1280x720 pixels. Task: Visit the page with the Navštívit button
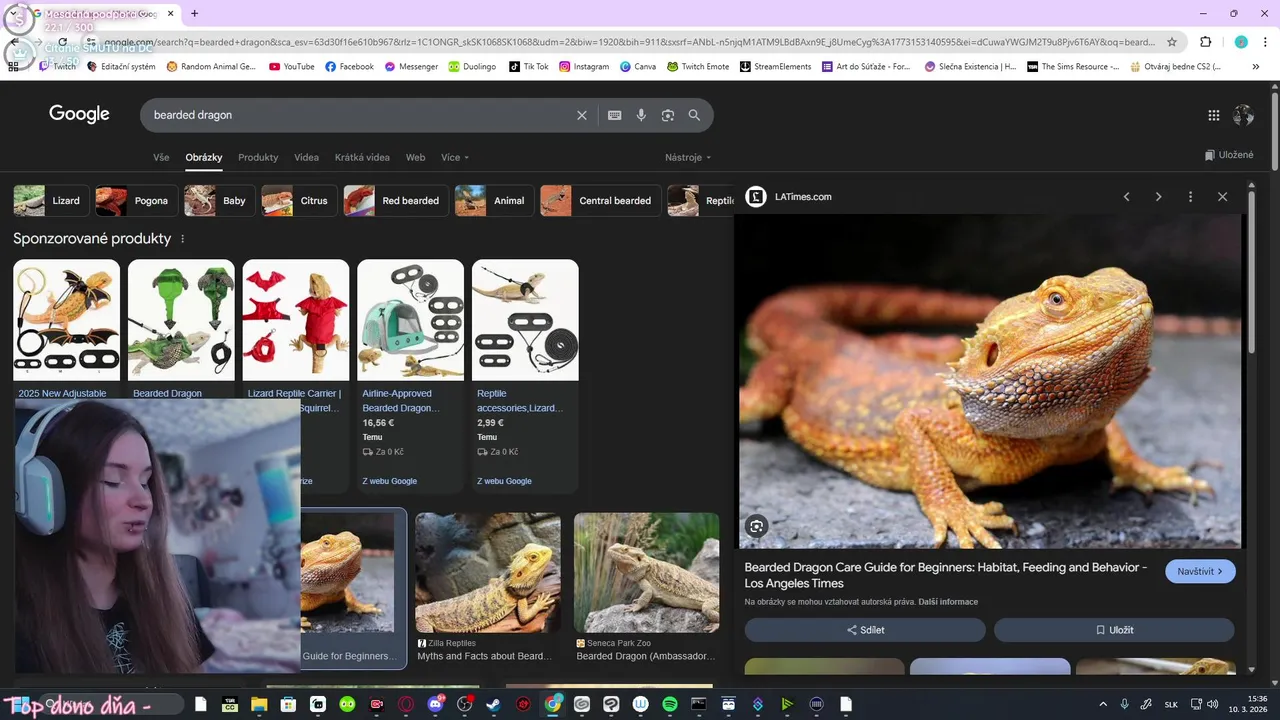click(1200, 572)
